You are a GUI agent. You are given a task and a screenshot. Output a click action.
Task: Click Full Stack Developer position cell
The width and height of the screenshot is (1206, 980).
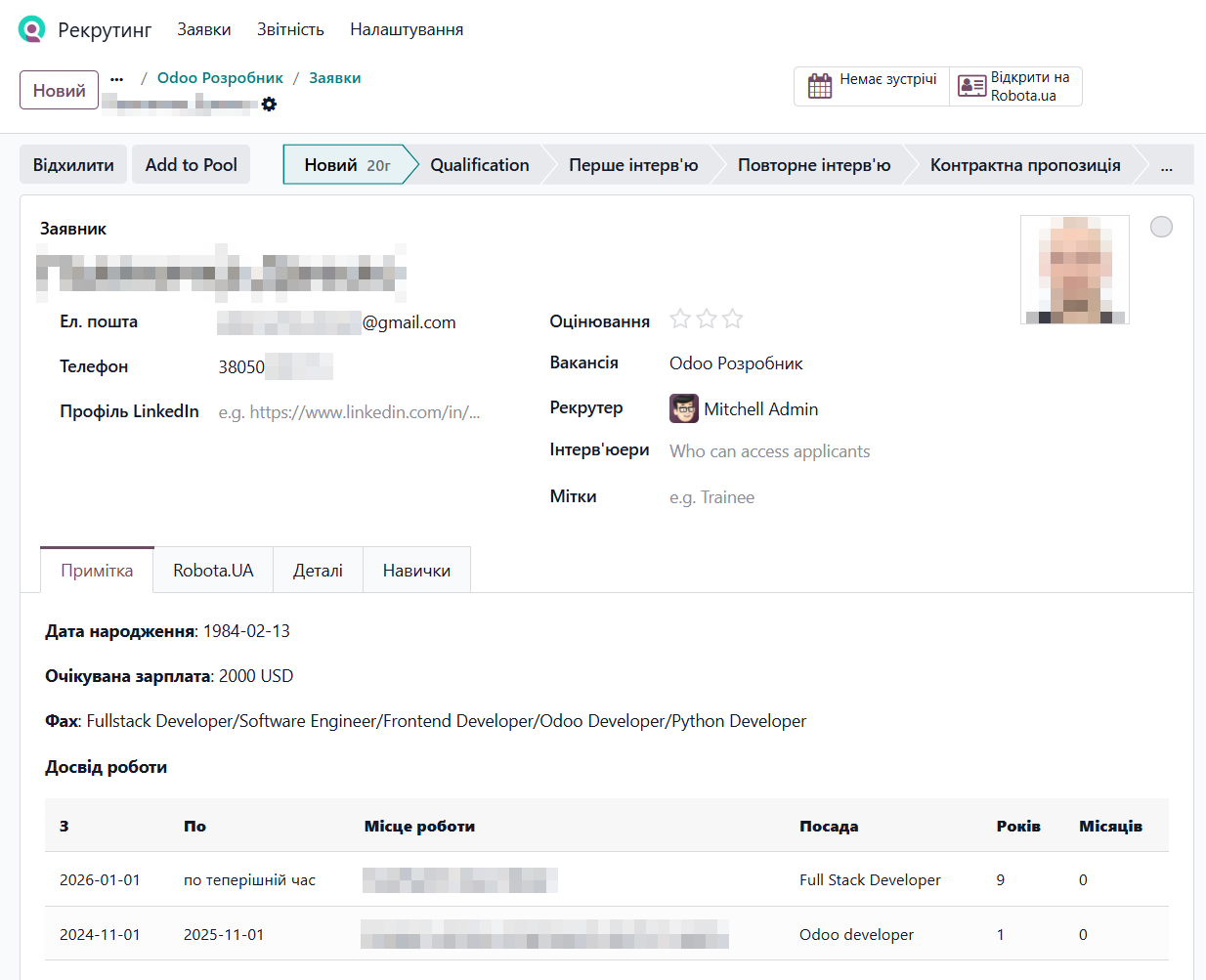pyautogui.click(x=870, y=880)
